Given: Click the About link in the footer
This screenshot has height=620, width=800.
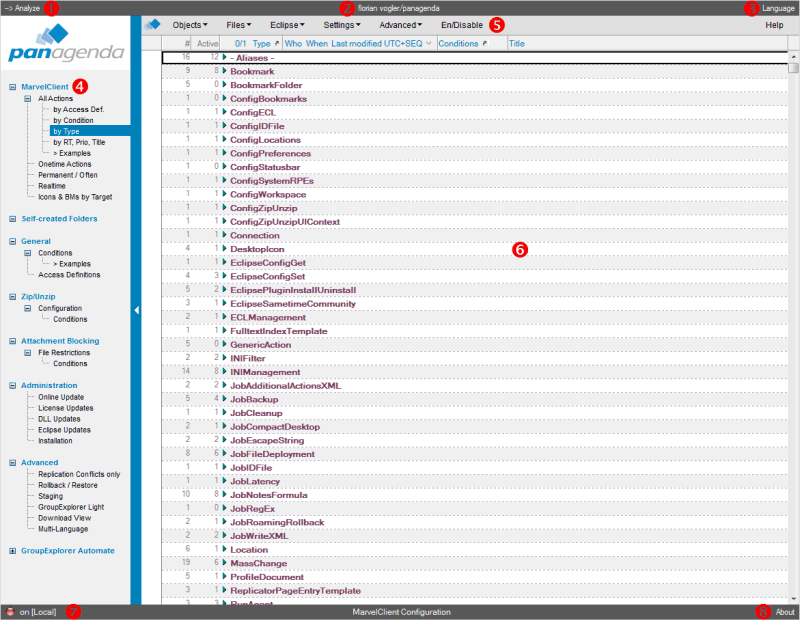Looking at the screenshot, I should [x=785, y=611].
